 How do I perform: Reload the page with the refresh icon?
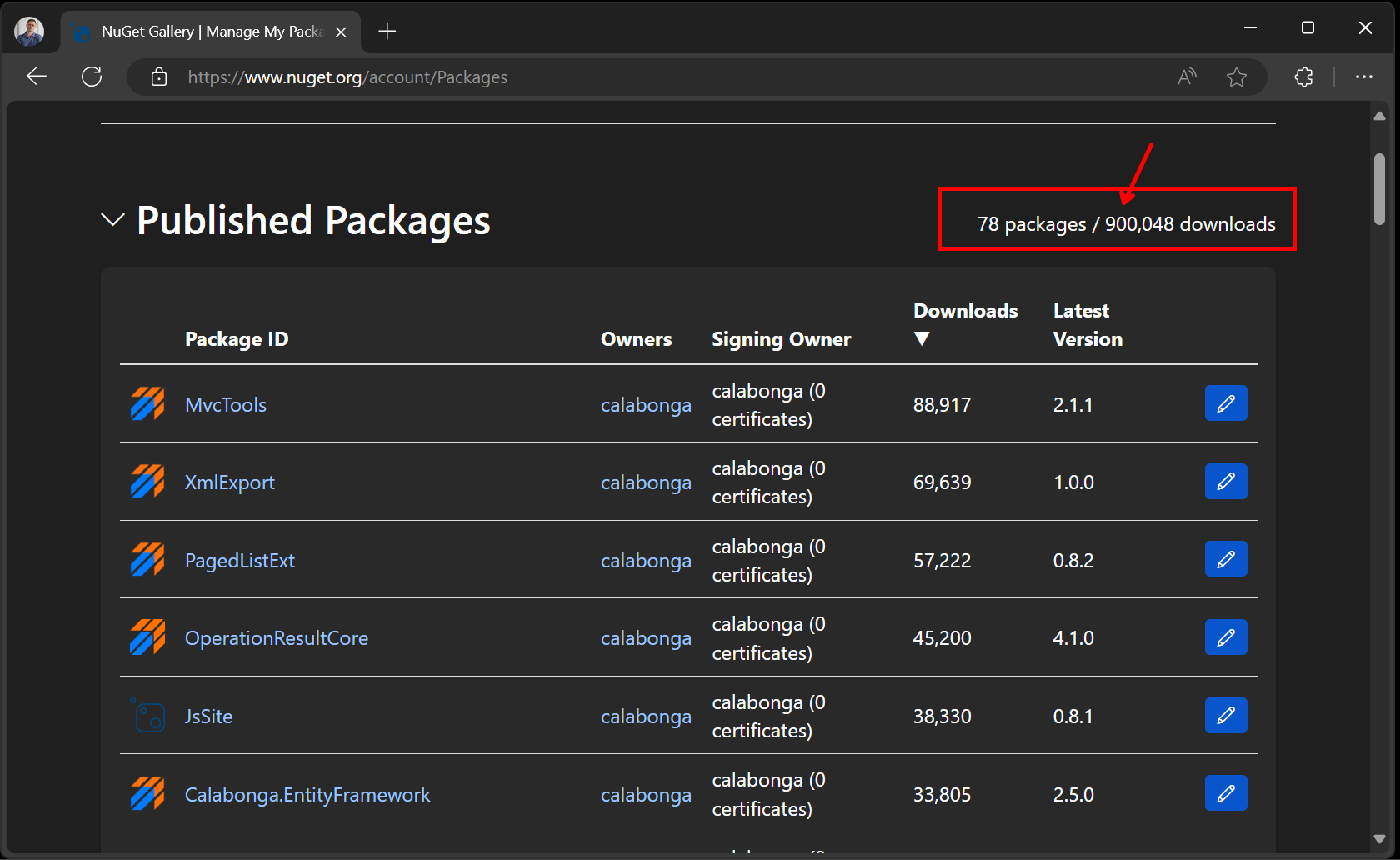[92, 77]
